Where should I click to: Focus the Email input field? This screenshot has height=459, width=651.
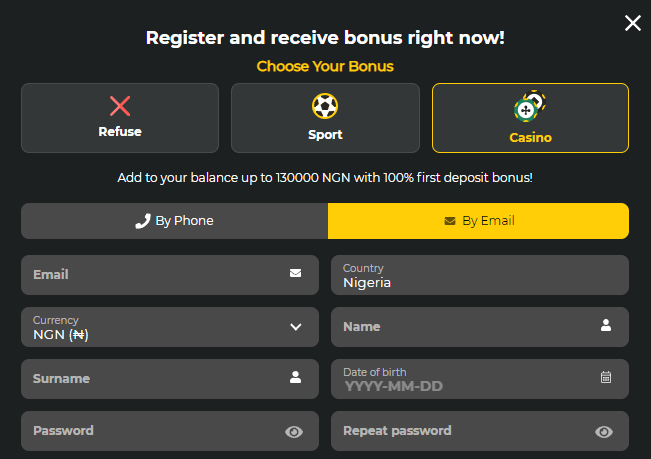click(x=150, y=274)
